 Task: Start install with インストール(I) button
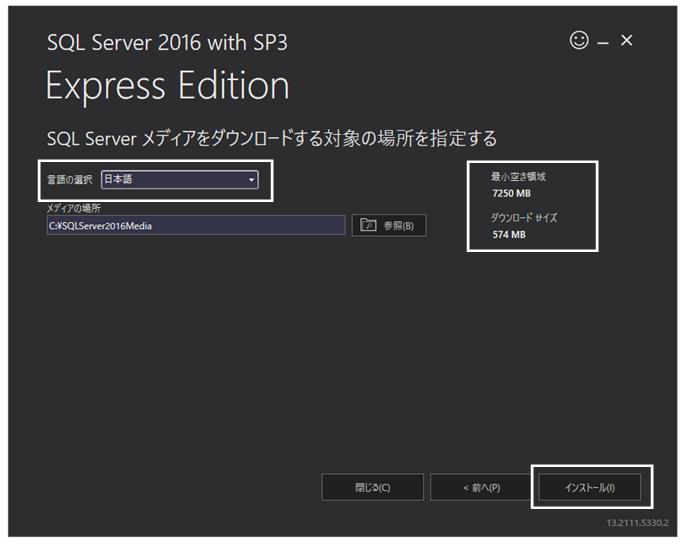click(x=590, y=487)
